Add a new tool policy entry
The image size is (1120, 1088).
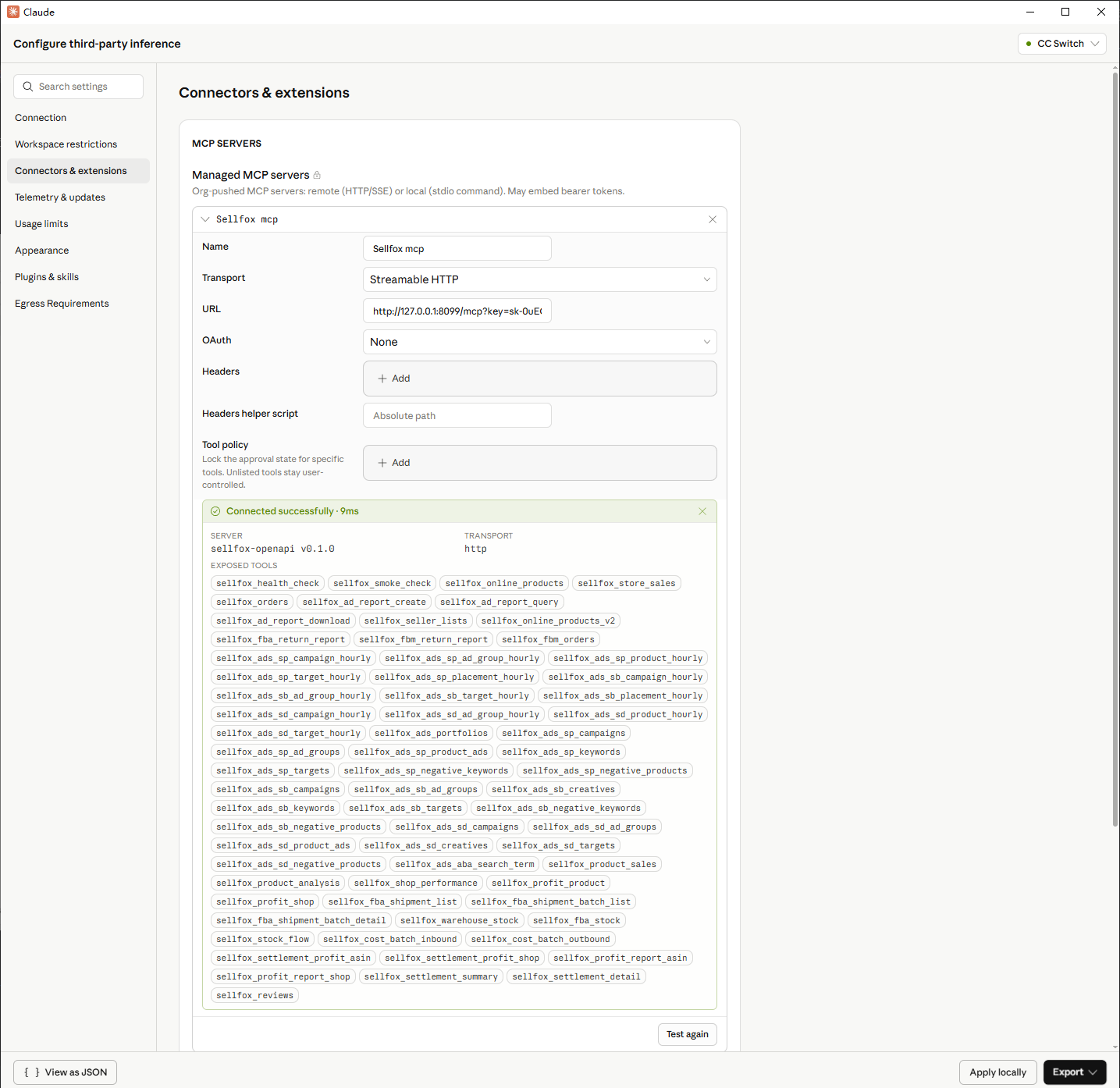394,463
